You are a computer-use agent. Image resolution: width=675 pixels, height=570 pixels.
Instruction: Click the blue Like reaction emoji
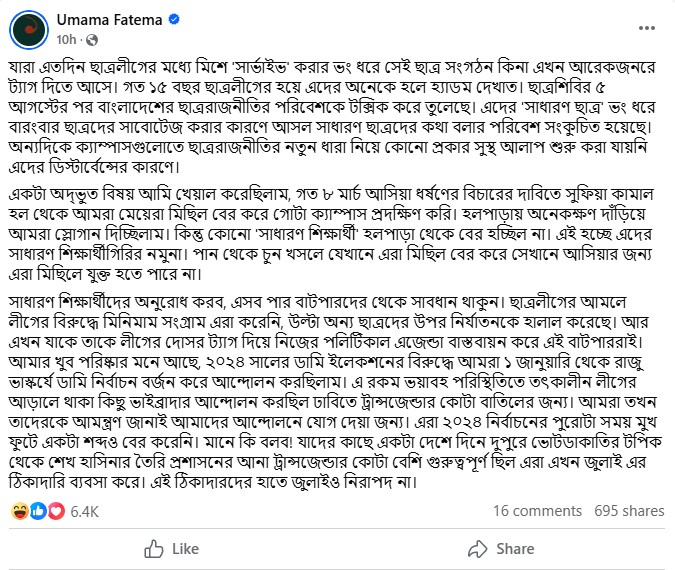[38, 510]
